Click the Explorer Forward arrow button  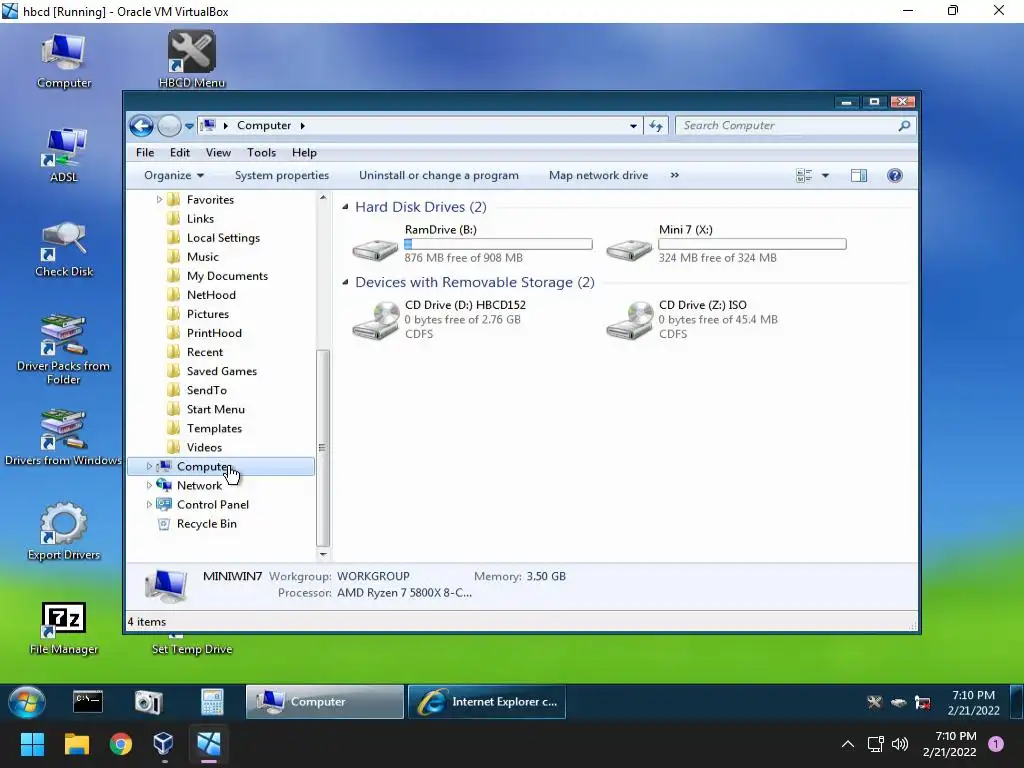169,125
